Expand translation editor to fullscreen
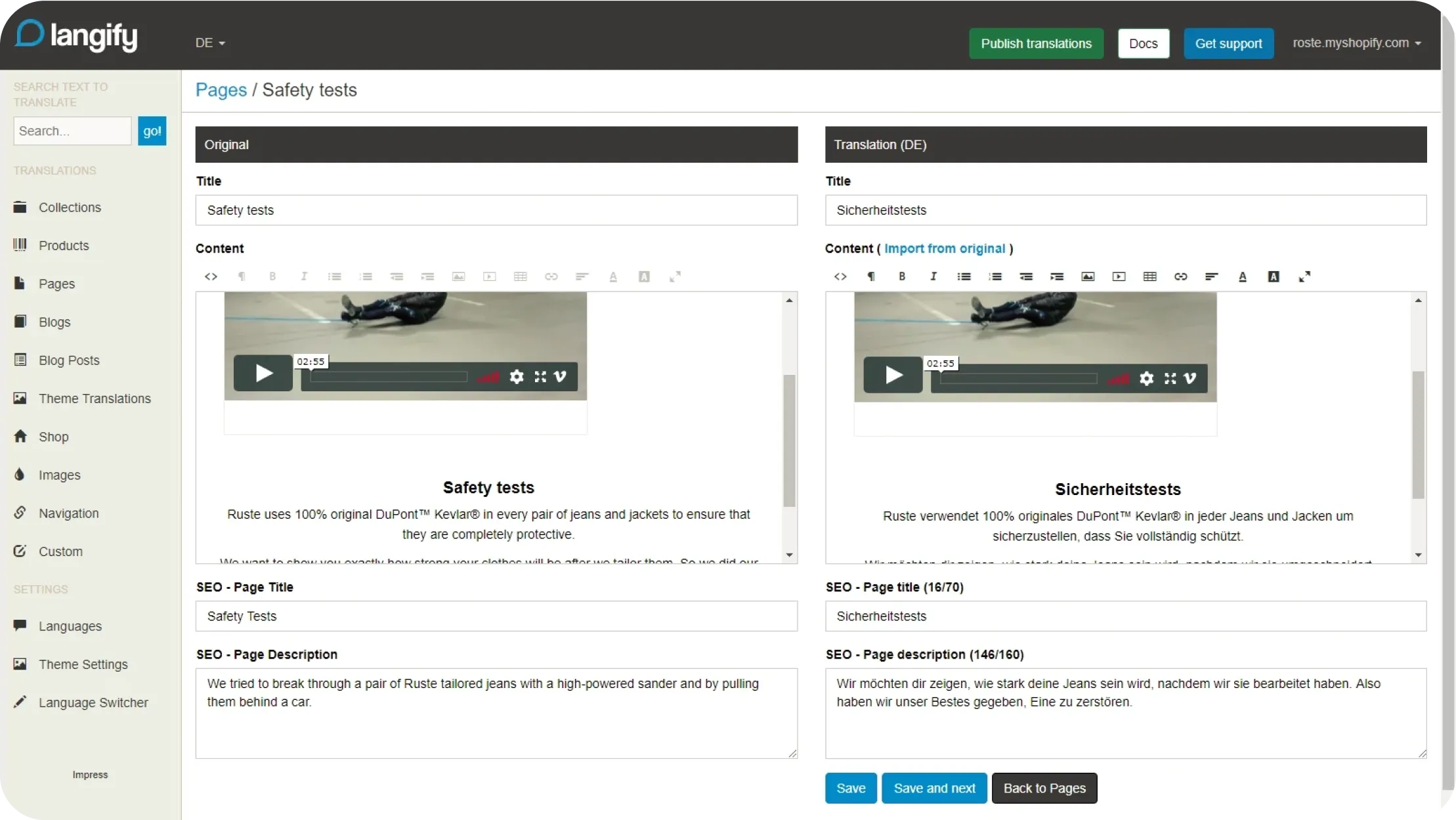Viewport: 1456px width, 820px height. pos(1304,276)
